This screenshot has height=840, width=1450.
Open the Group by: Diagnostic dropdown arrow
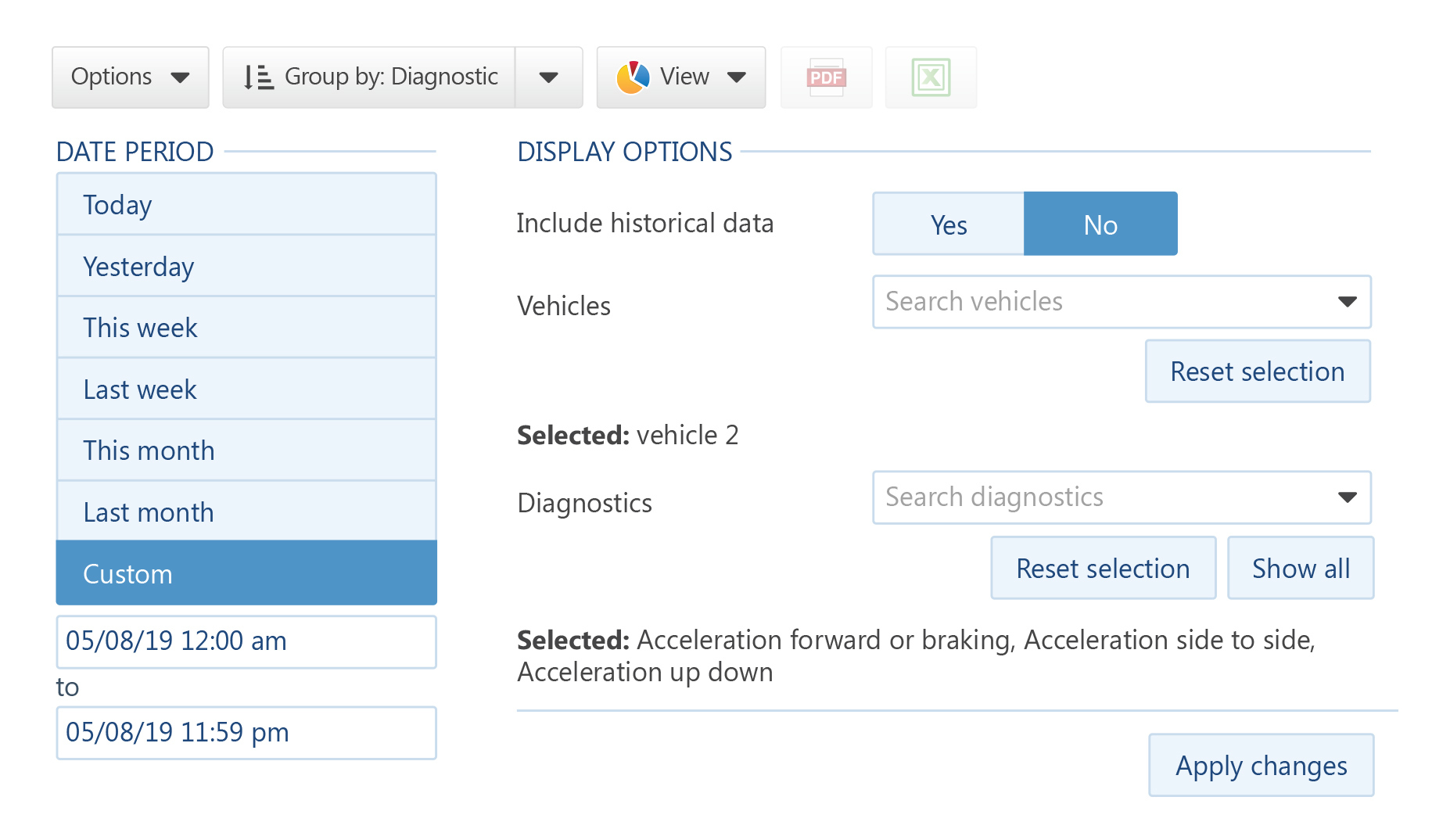tap(549, 77)
